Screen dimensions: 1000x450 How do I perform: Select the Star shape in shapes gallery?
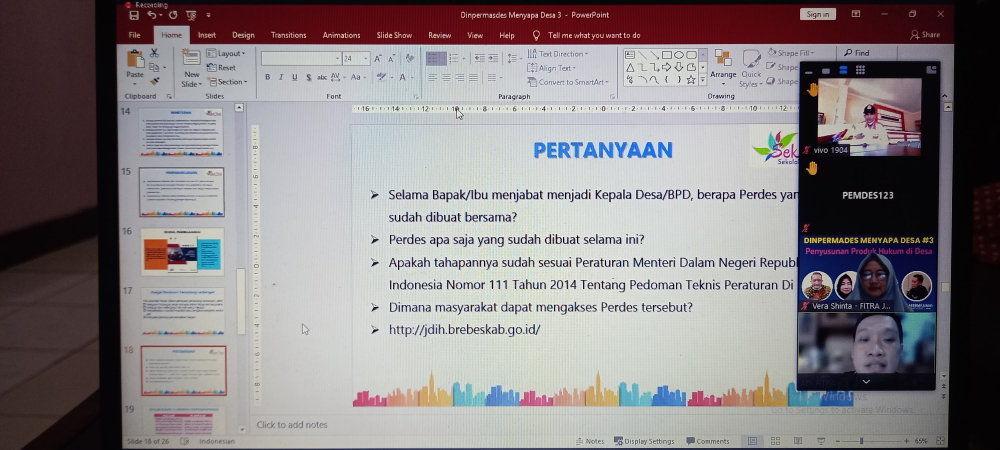[691, 80]
